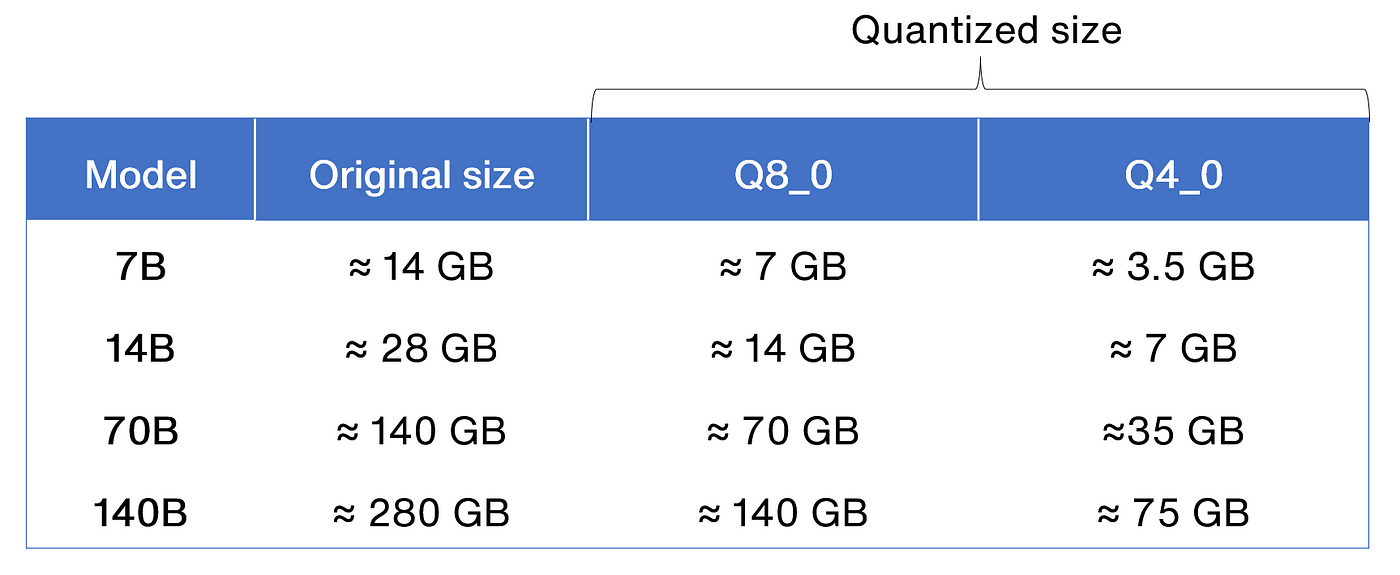
Task: Click the ≈ 140 GB Q8_0 cell
Action: coord(783,513)
